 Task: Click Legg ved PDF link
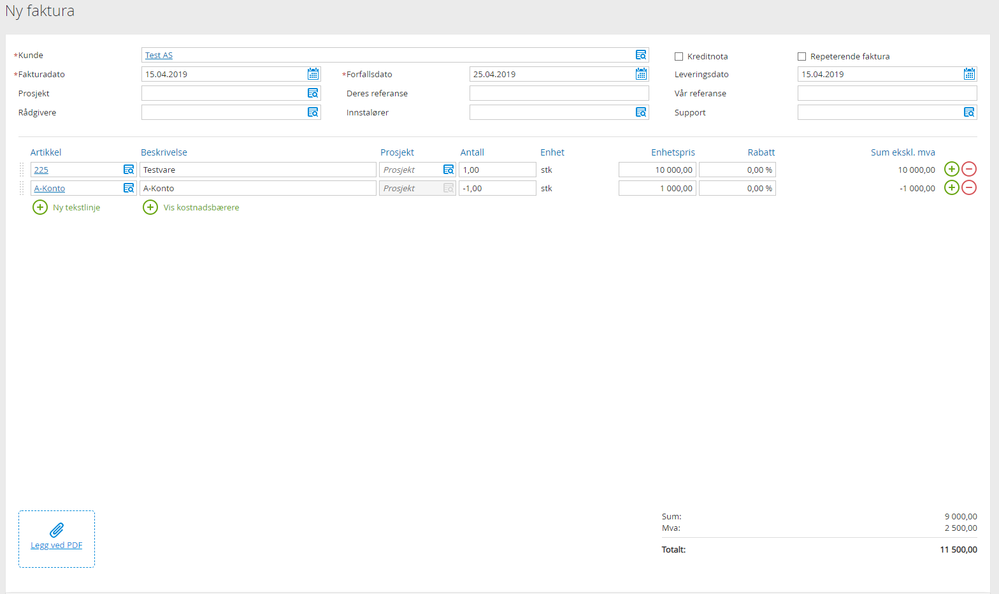pyautogui.click(x=57, y=545)
